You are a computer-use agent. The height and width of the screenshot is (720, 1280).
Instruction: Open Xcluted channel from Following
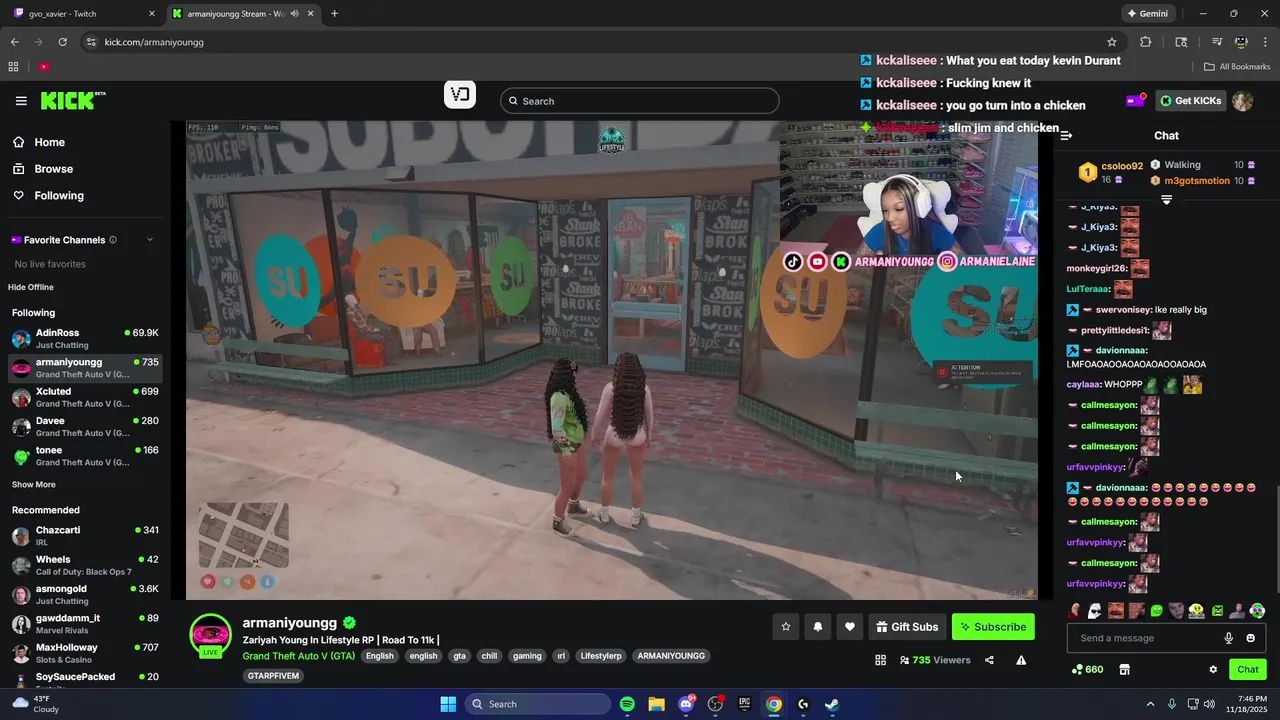click(85, 397)
